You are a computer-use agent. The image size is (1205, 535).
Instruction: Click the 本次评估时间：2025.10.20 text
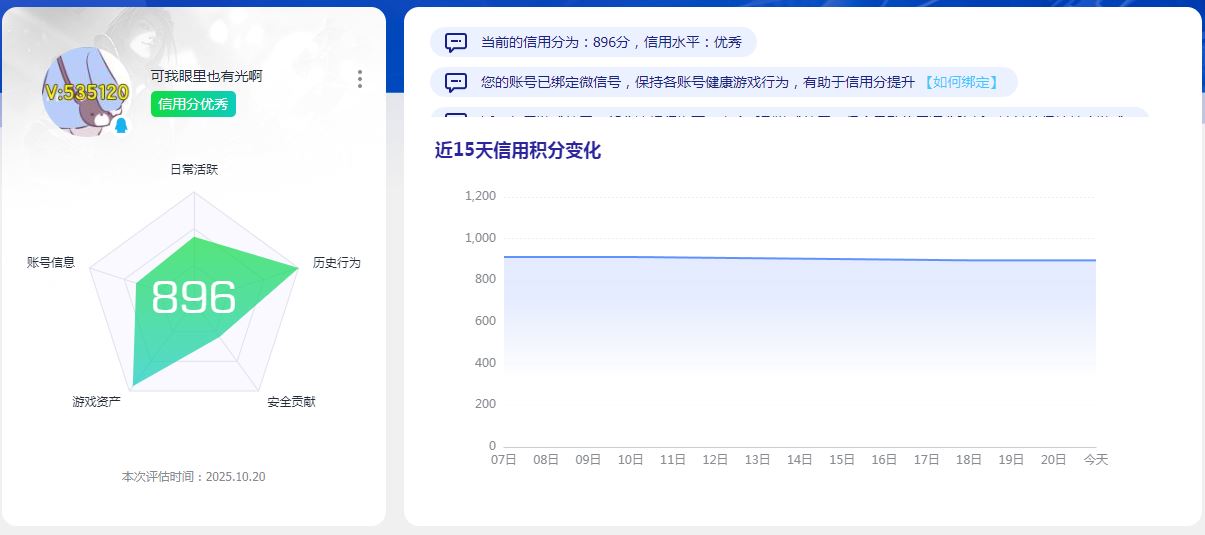pos(194,476)
